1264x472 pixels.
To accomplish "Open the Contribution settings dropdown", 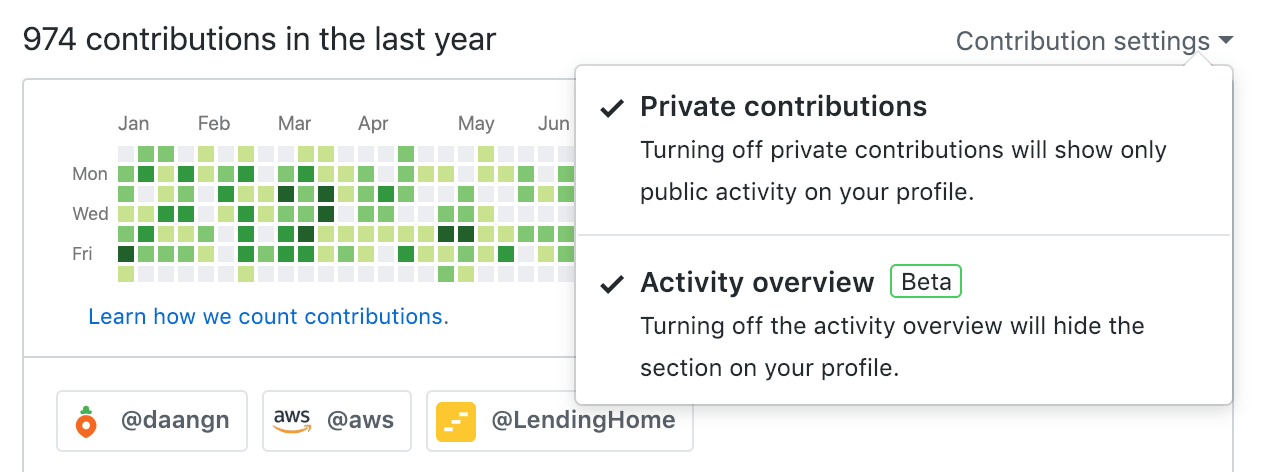I will (x=1082, y=41).
